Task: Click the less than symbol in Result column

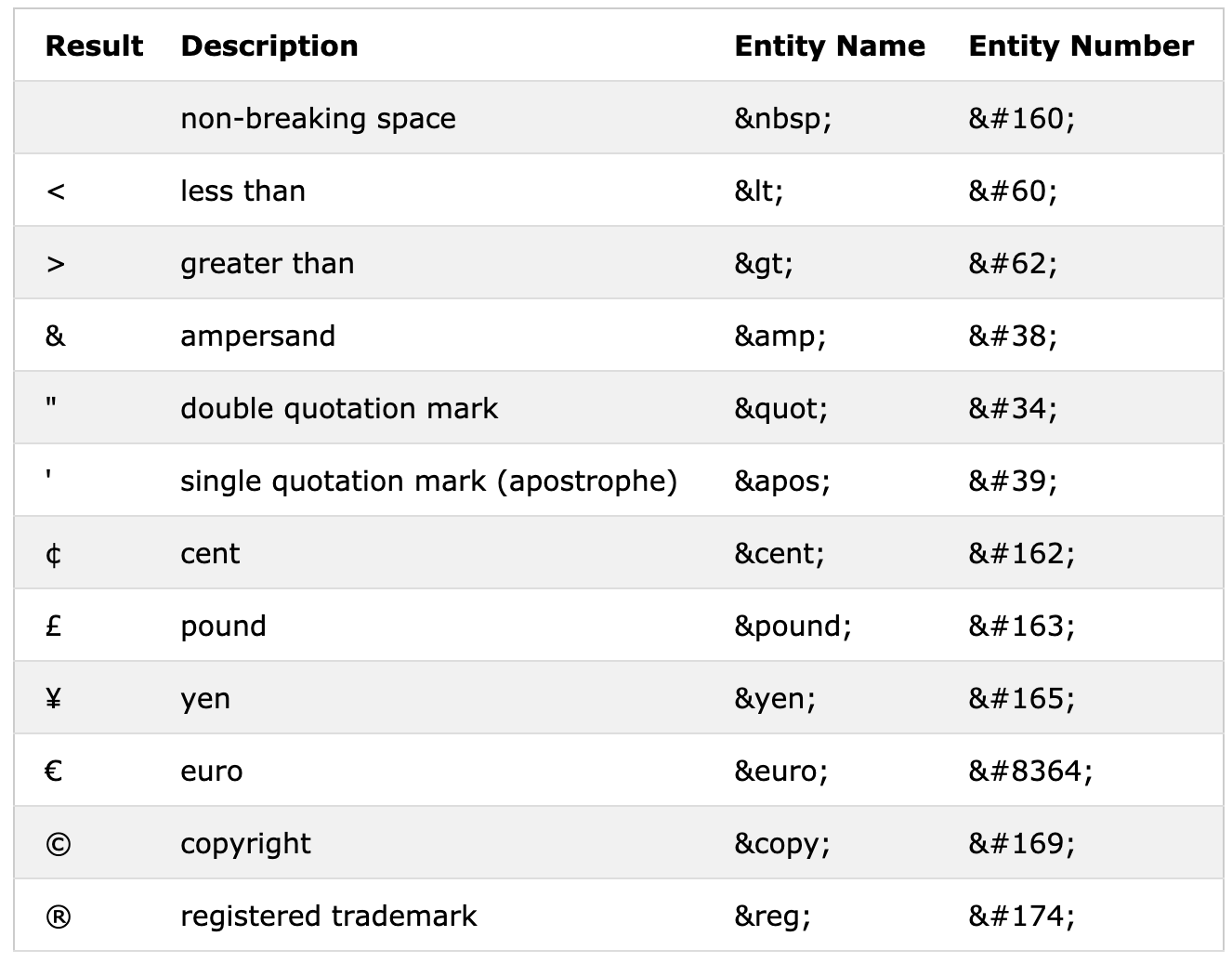Action: 56,191
